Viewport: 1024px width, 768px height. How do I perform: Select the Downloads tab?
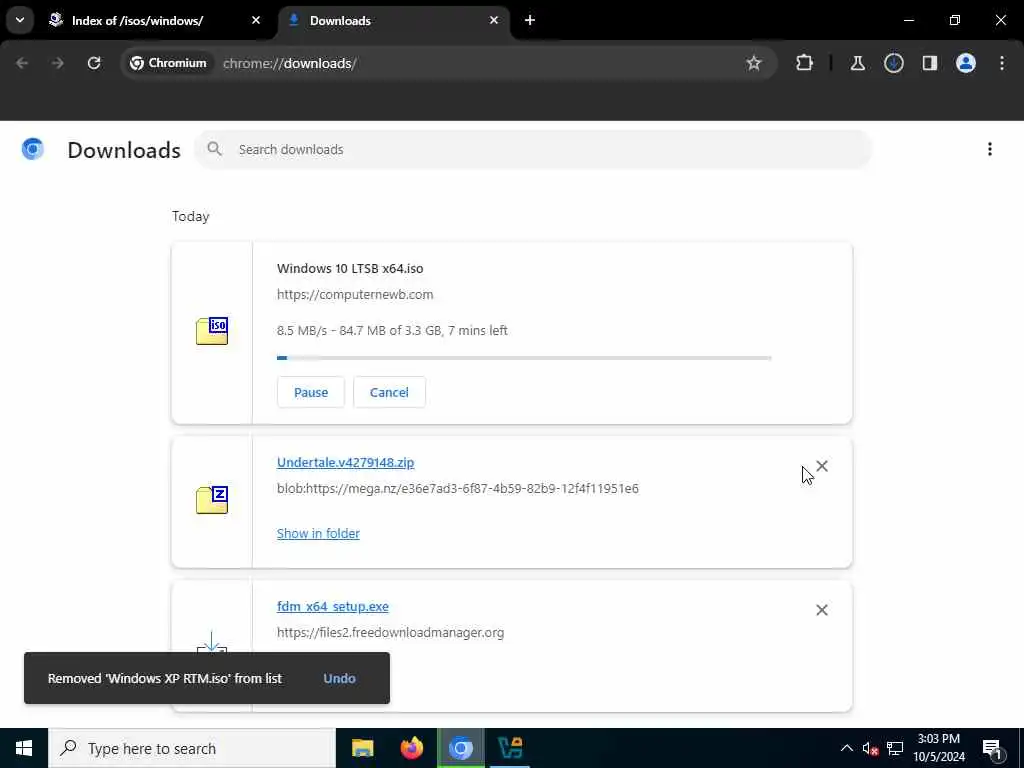[x=340, y=21]
